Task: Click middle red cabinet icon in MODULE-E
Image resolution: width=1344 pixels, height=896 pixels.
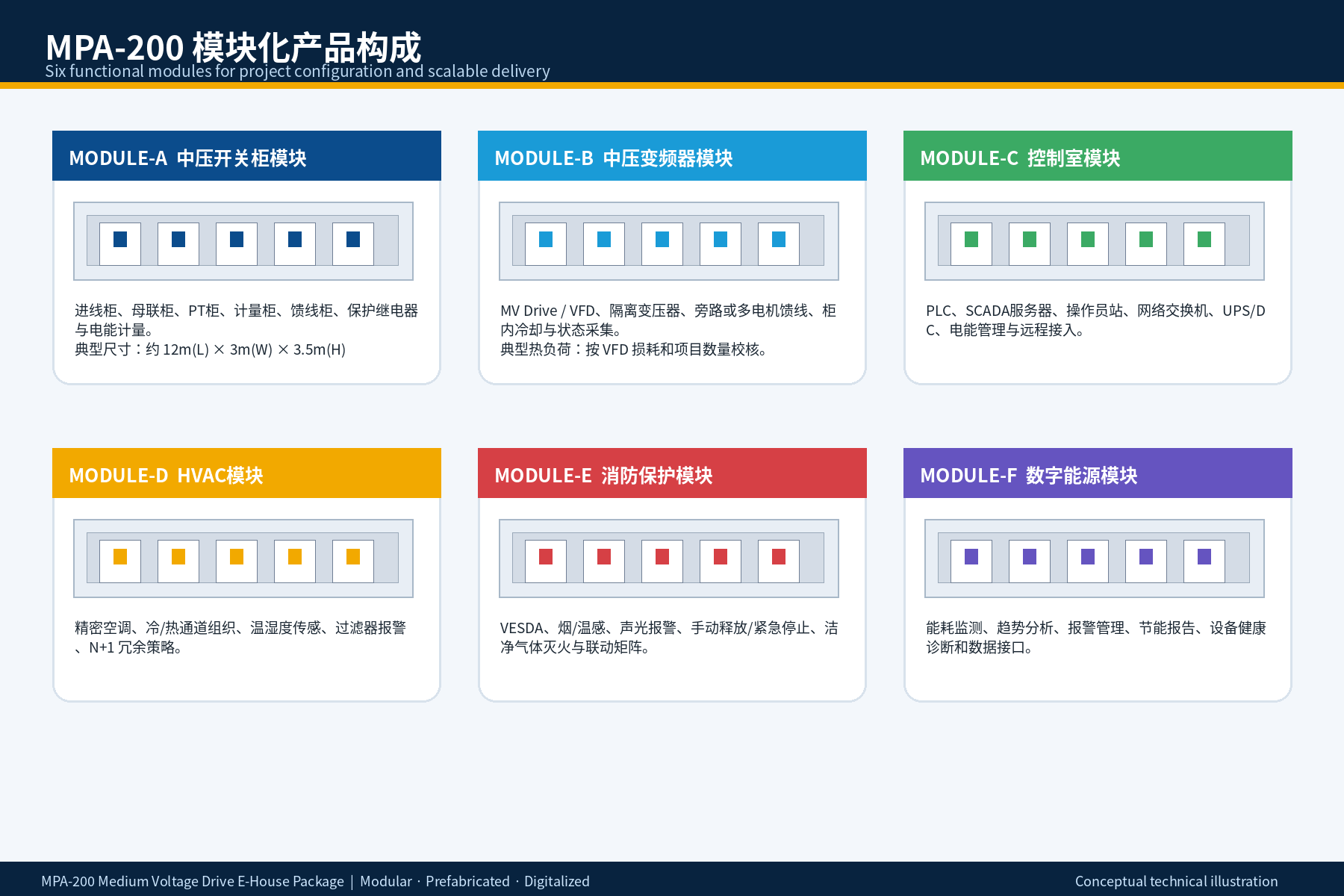Action: pyautogui.click(x=662, y=561)
